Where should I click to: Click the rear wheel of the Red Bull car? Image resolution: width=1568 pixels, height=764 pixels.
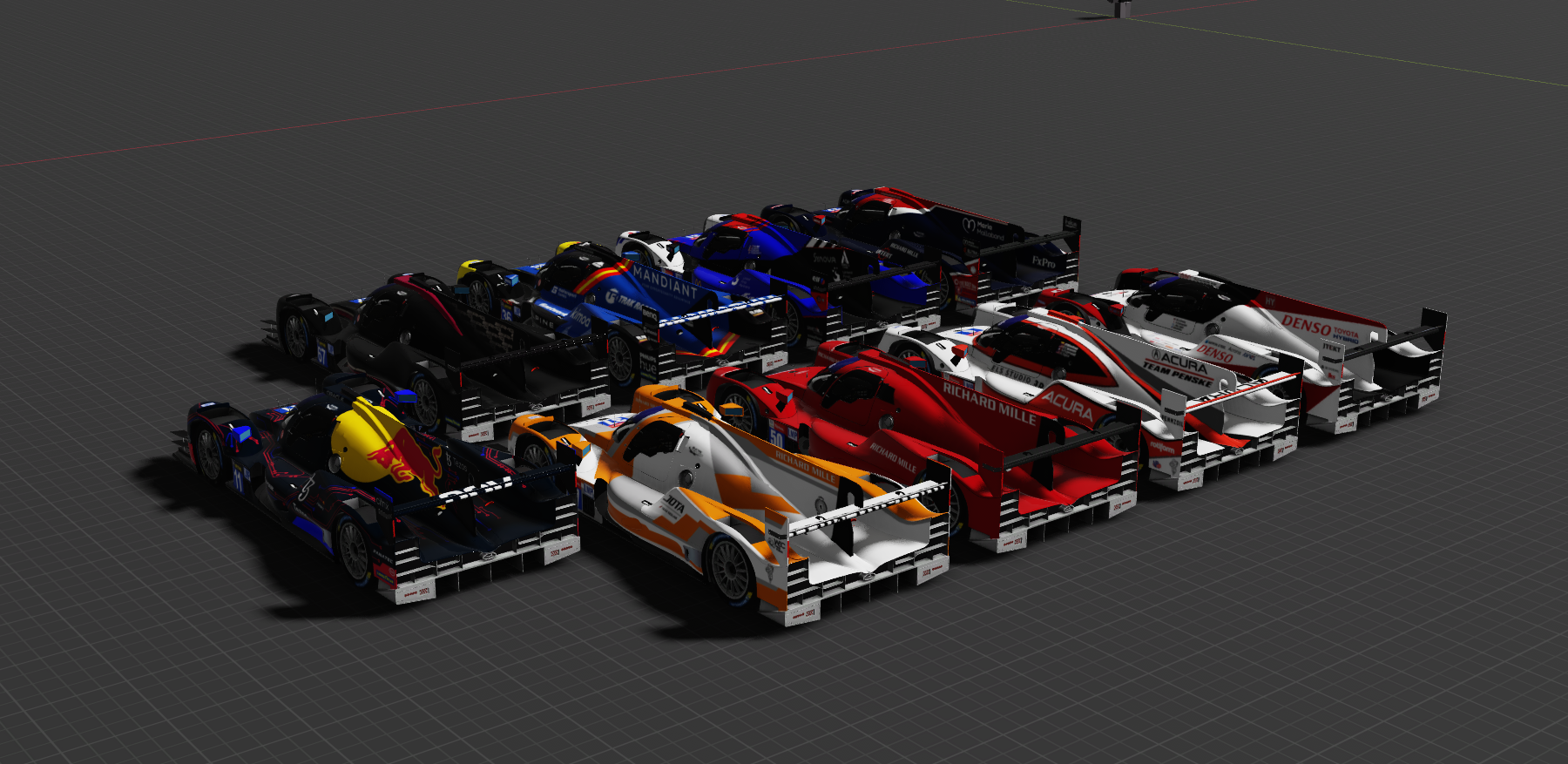[354, 550]
